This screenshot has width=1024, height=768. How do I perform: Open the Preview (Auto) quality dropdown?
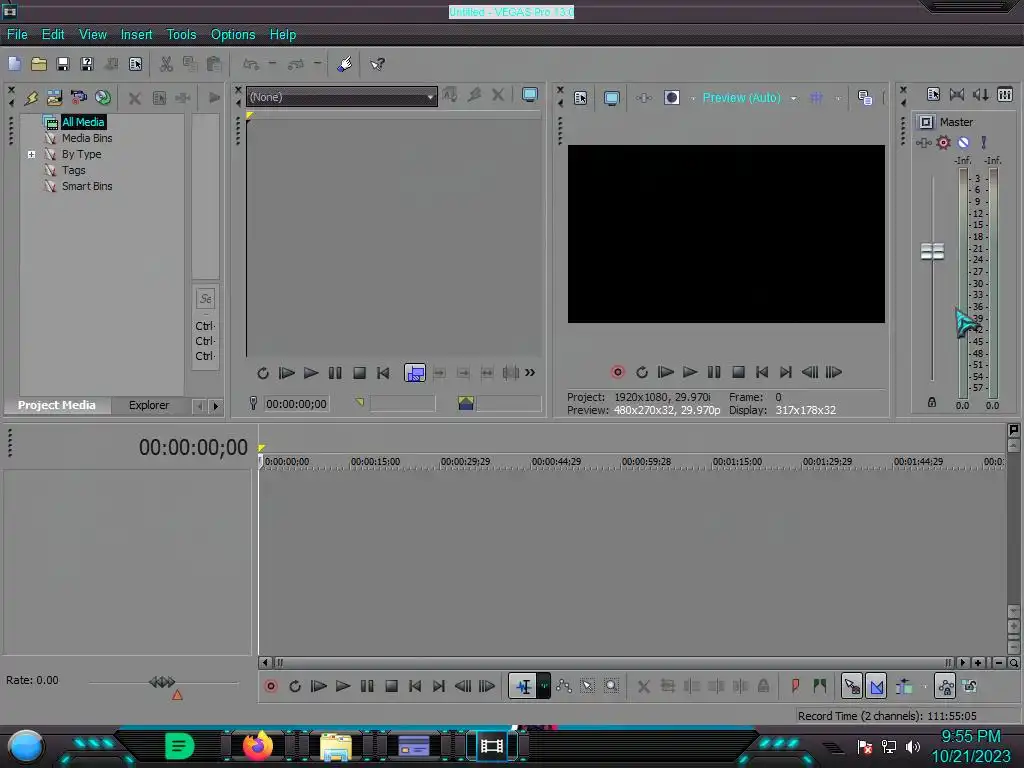click(793, 99)
